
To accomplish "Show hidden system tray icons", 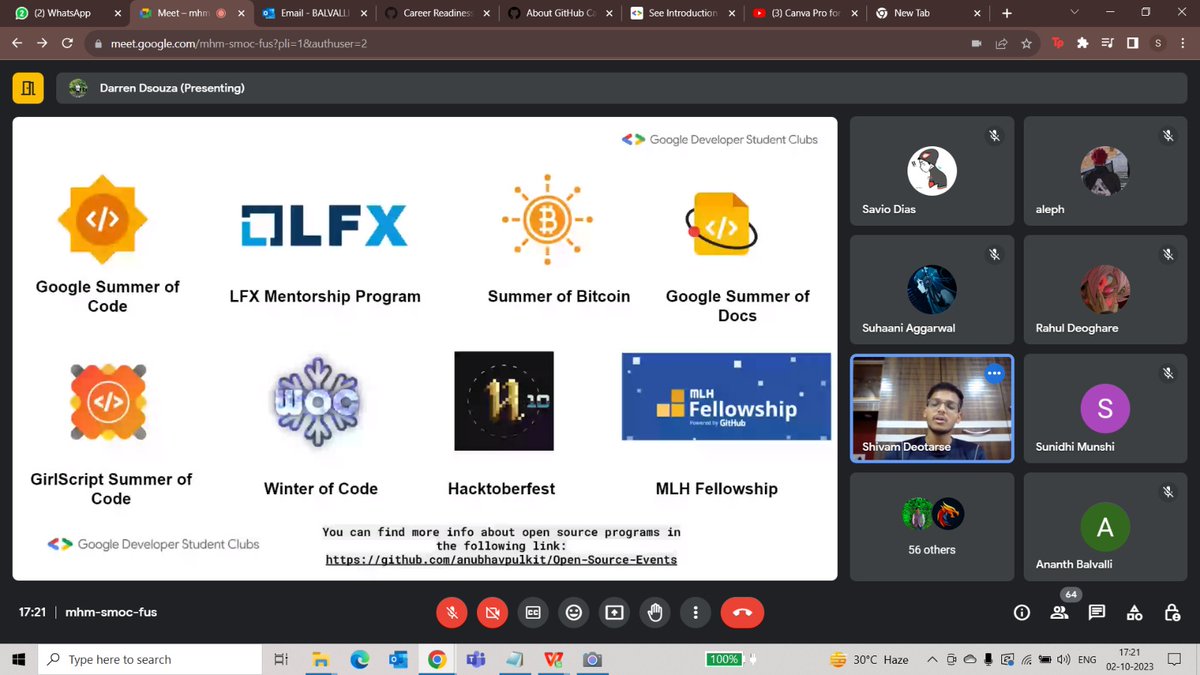I will point(933,659).
